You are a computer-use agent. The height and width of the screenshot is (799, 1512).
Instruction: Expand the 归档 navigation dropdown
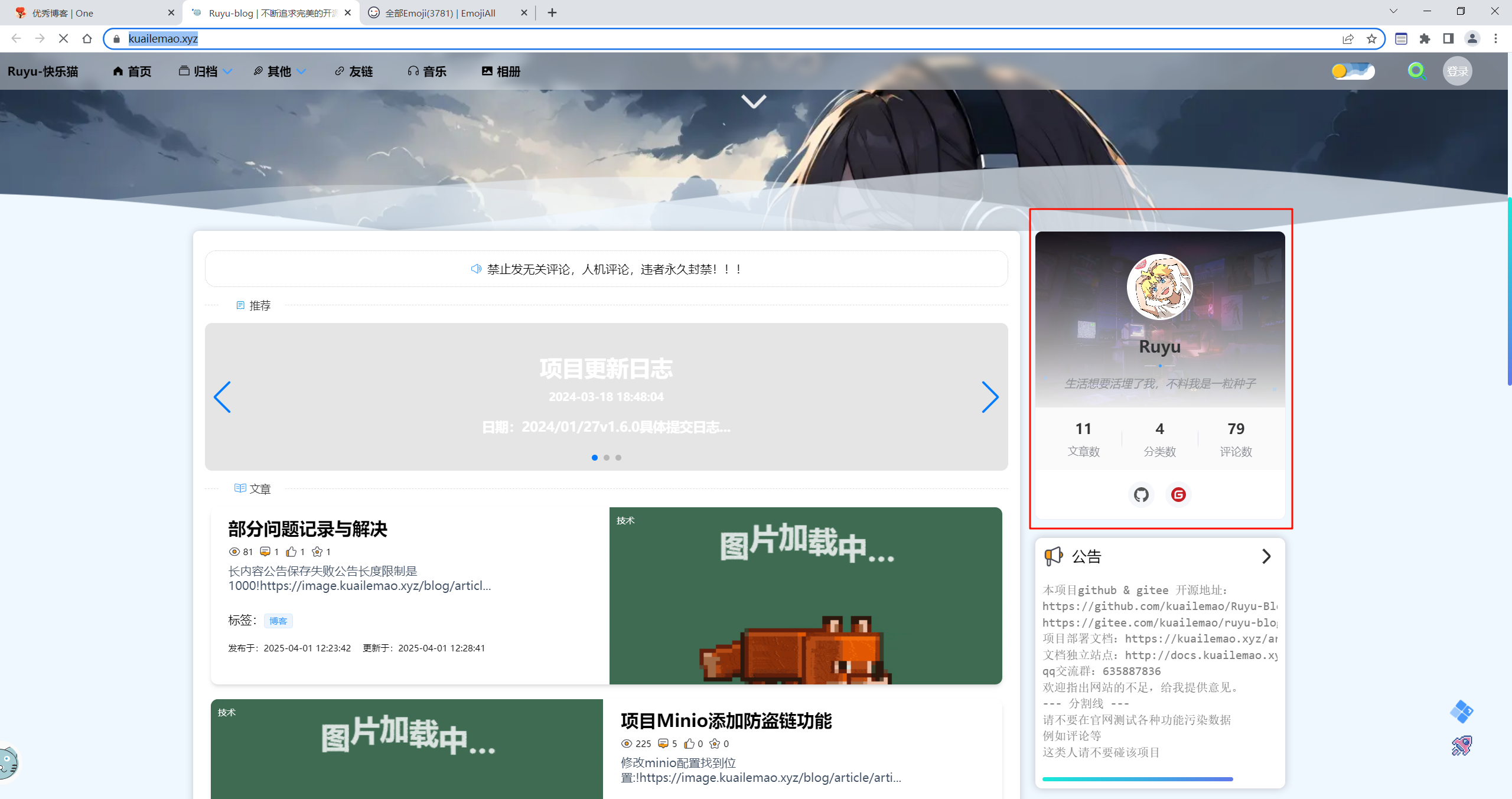(206, 71)
